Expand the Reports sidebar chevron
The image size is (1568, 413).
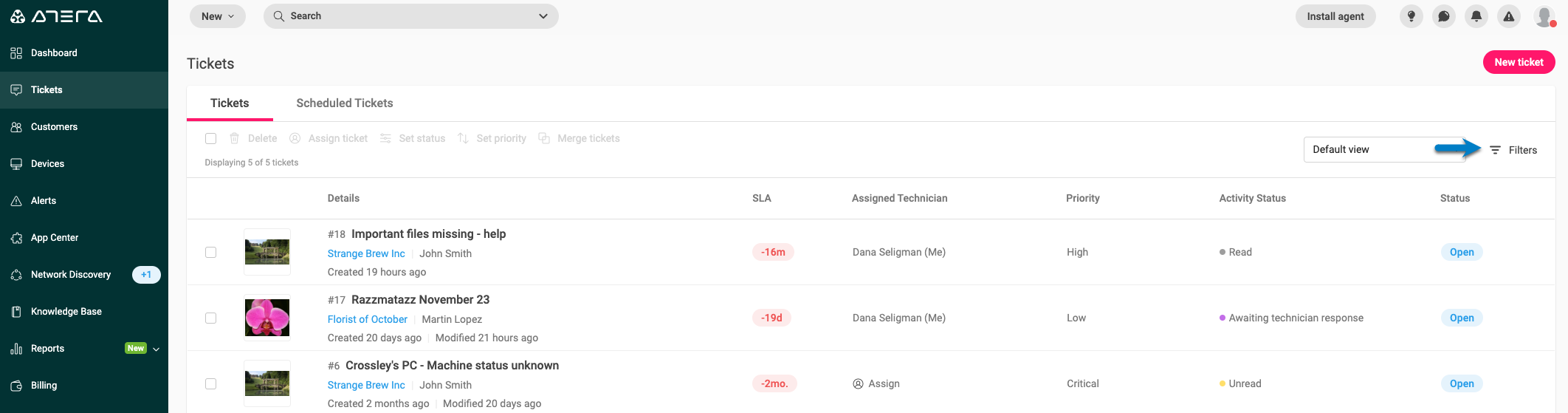[x=157, y=349]
